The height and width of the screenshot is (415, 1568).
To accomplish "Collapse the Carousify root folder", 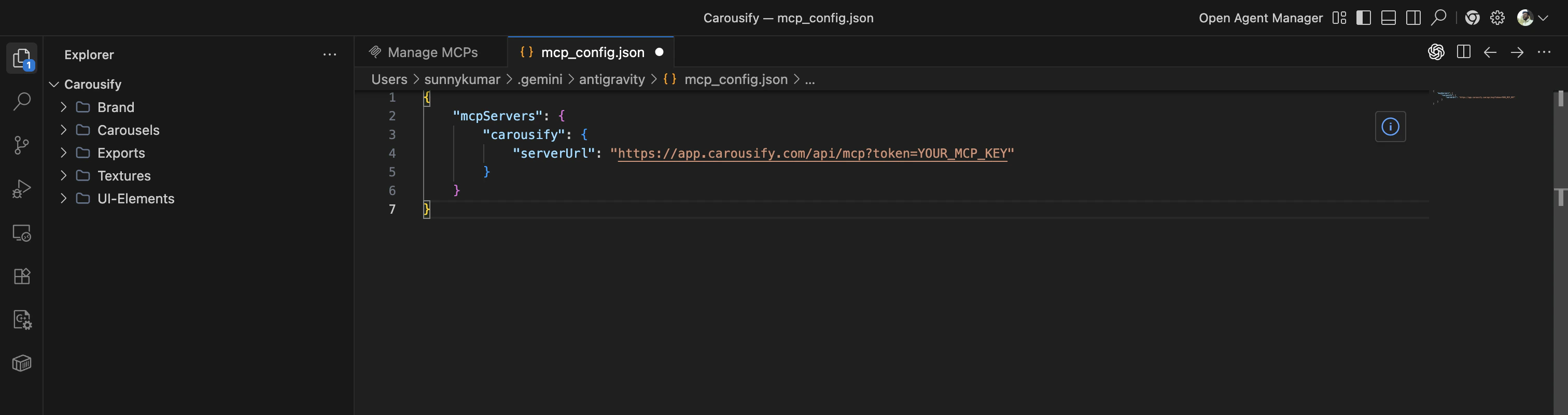I will pyautogui.click(x=53, y=84).
